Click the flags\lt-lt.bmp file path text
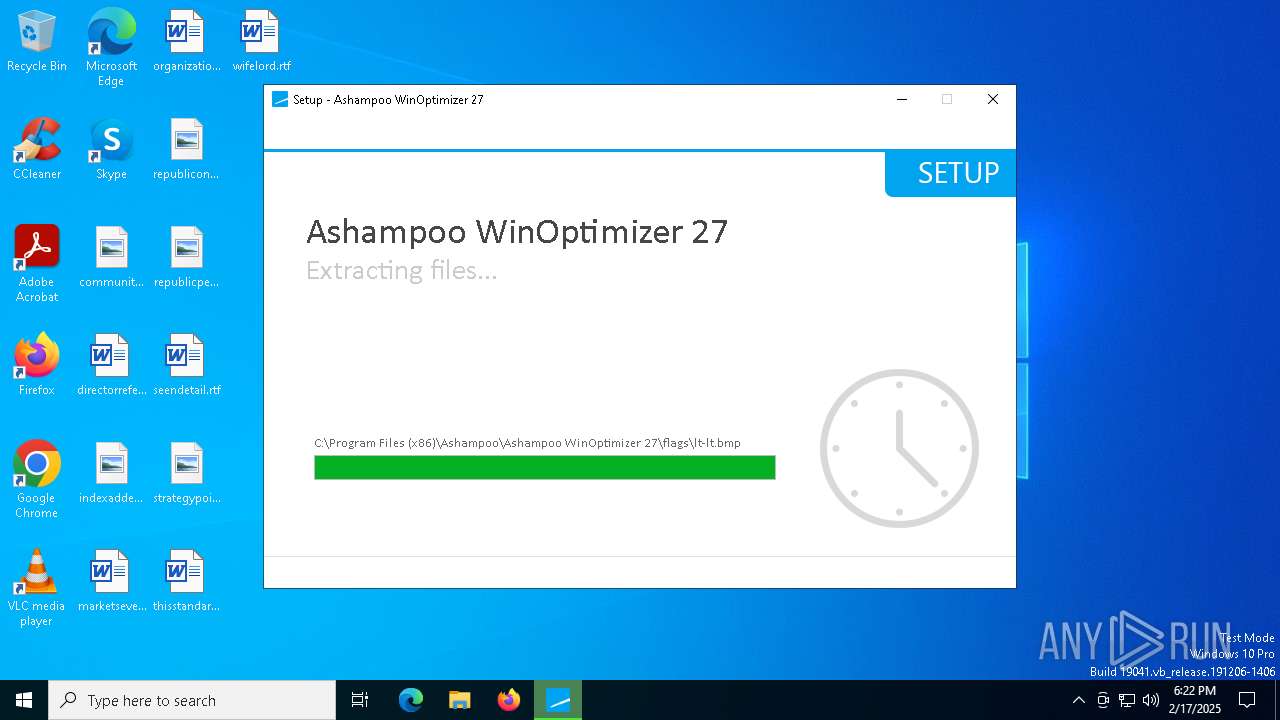 (x=527, y=443)
